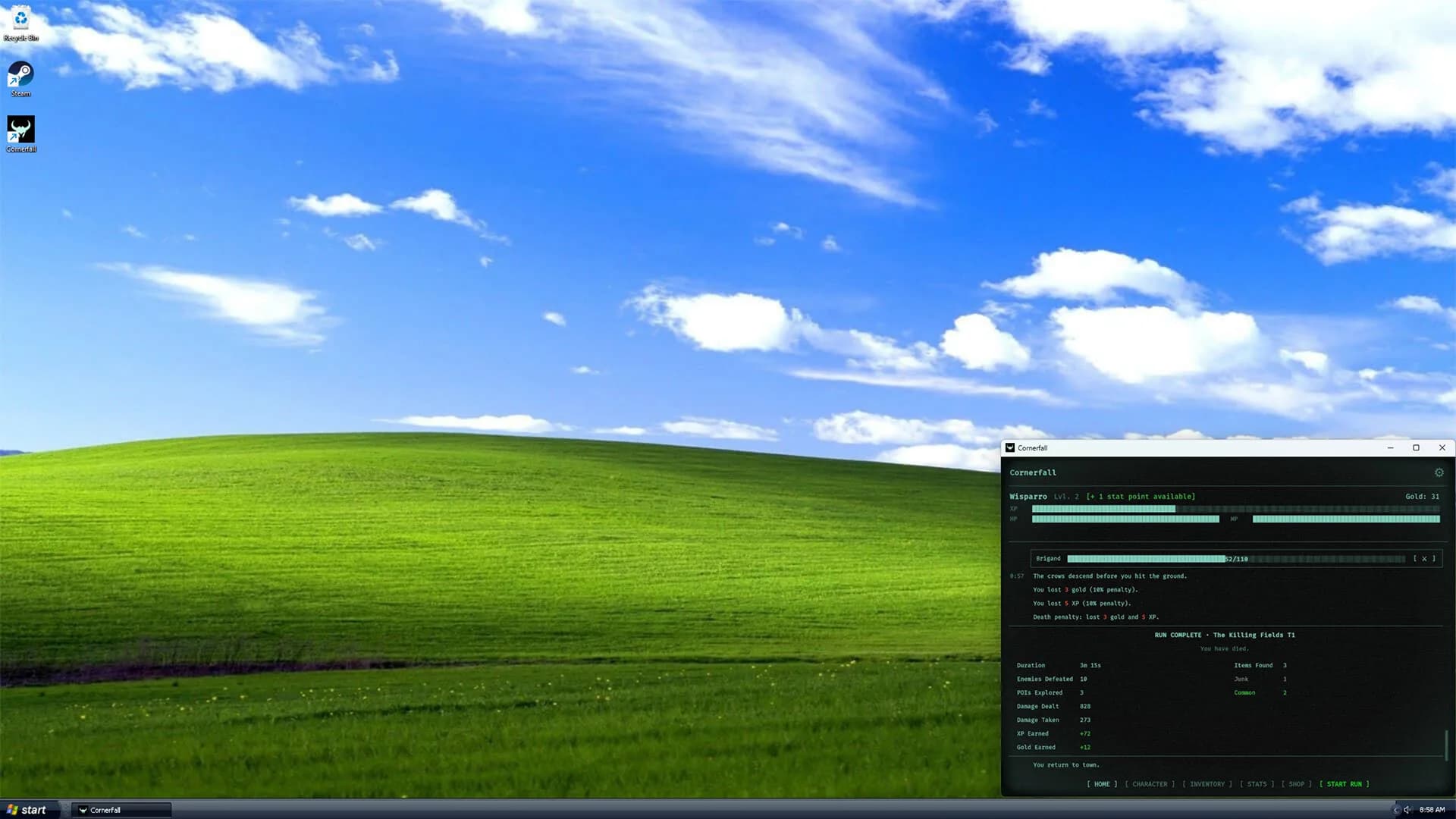This screenshot has height=819, width=1456.
Task: Select the Steam desktop shortcut
Action: pos(20,79)
